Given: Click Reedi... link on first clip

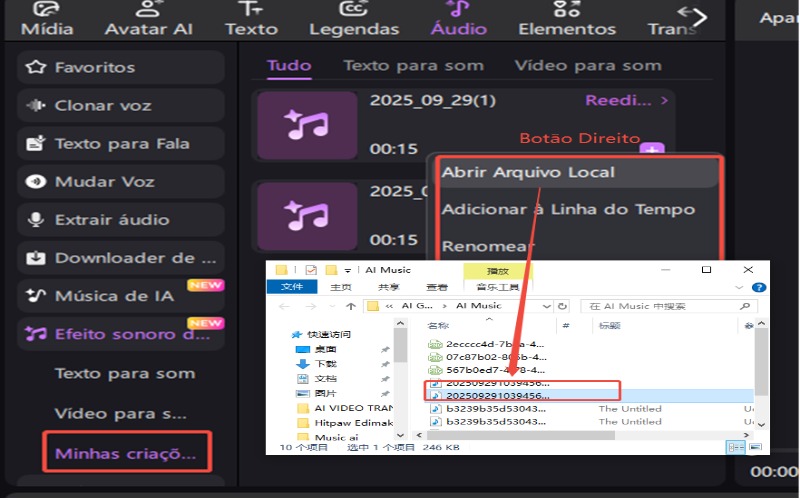Looking at the screenshot, I should pos(626,100).
